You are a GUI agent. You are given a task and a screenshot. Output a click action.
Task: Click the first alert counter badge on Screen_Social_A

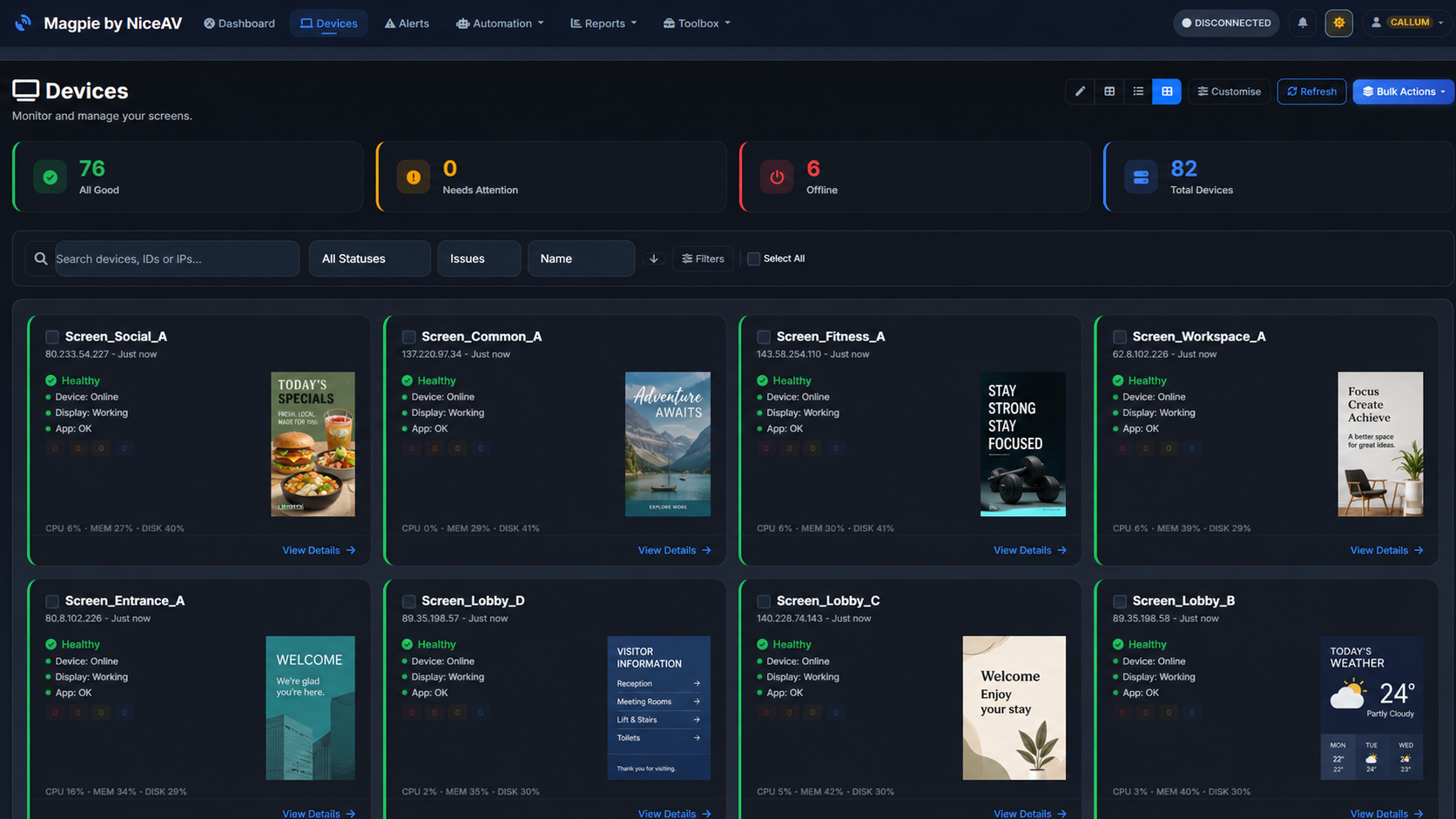(x=55, y=448)
